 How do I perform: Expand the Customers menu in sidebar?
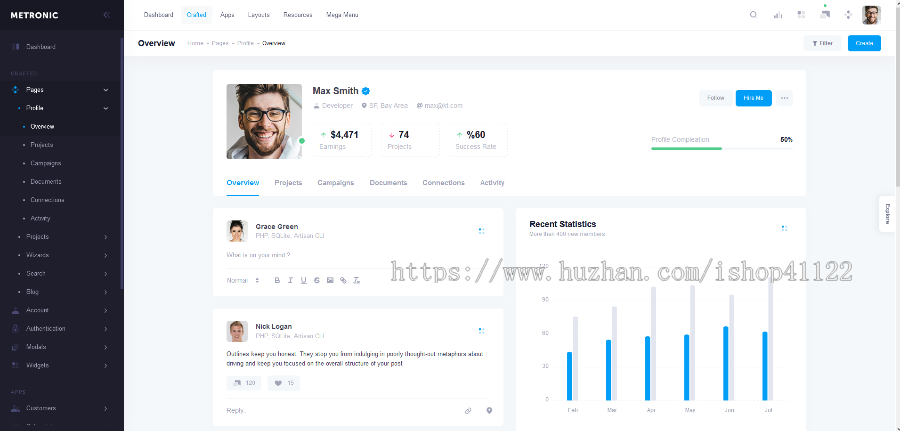click(x=61, y=408)
